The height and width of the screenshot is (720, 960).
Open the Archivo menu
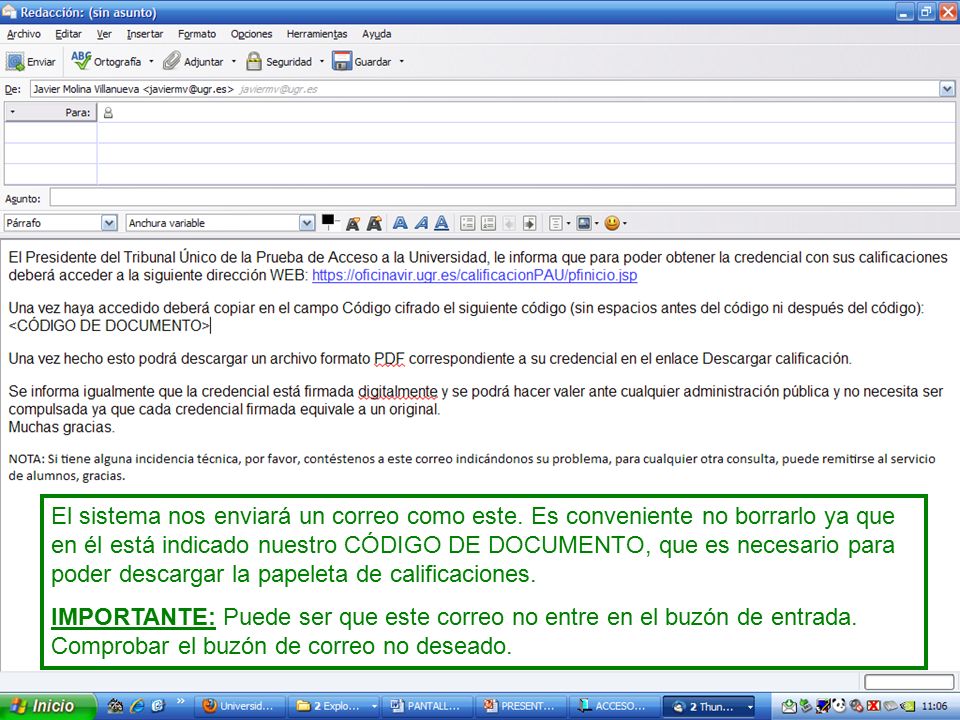click(x=24, y=34)
